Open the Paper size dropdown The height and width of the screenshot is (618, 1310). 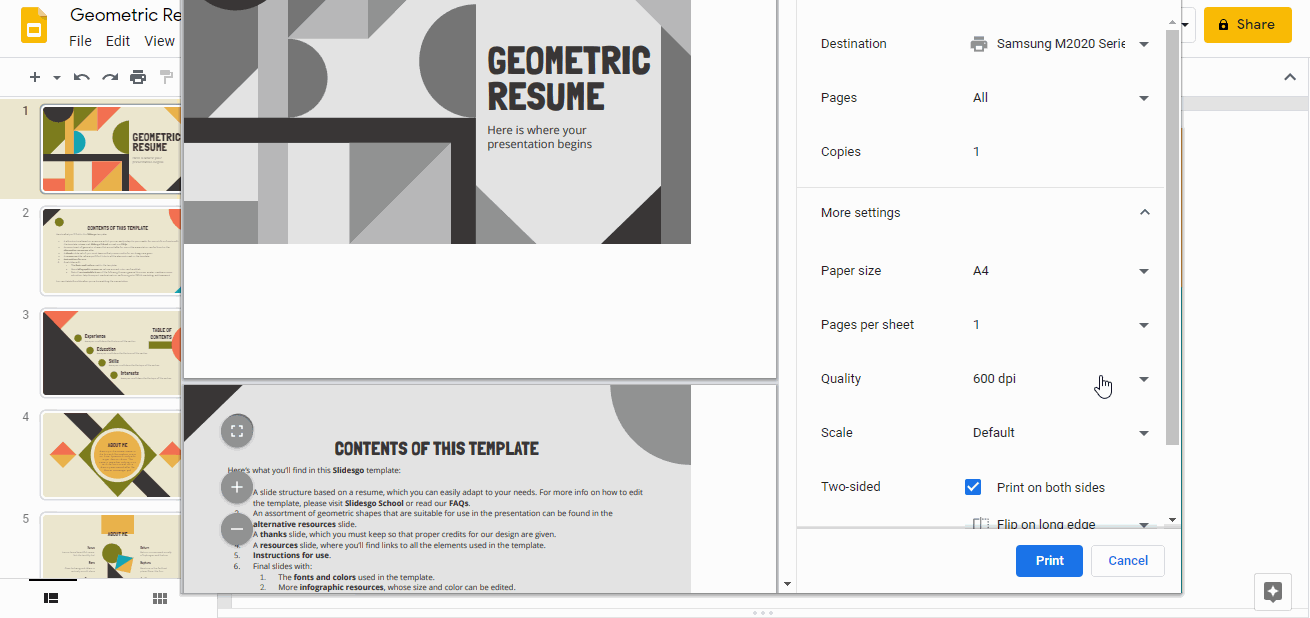1060,271
